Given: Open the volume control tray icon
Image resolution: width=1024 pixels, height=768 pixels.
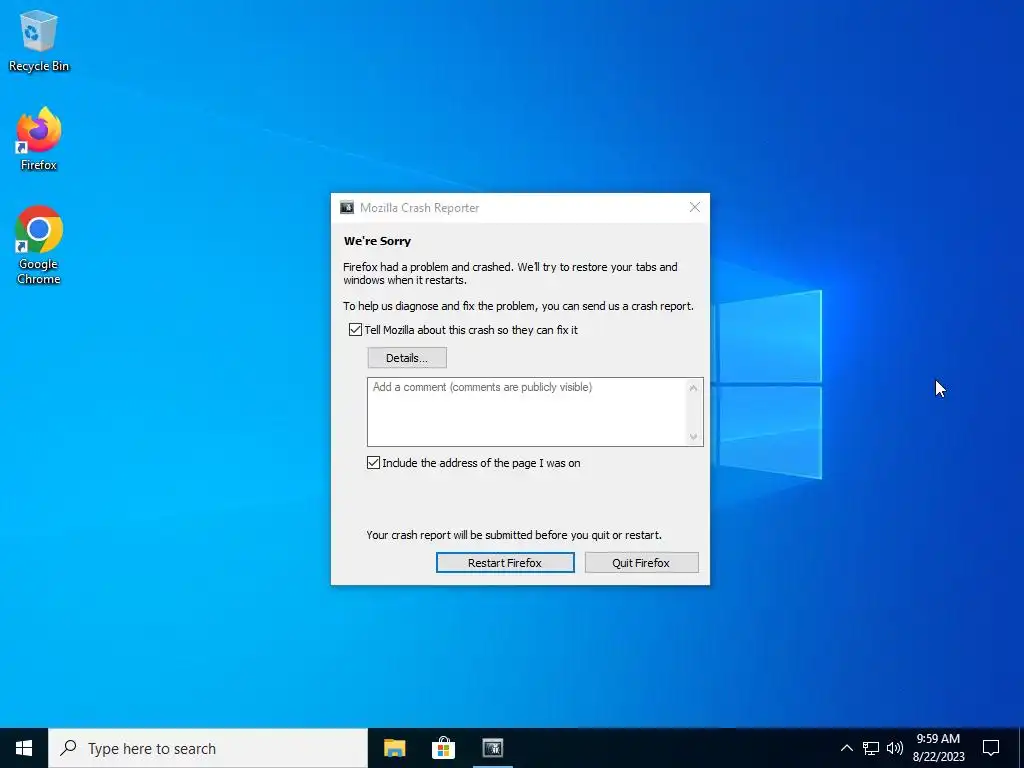Looking at the screenshot, I should coord(895,748).
